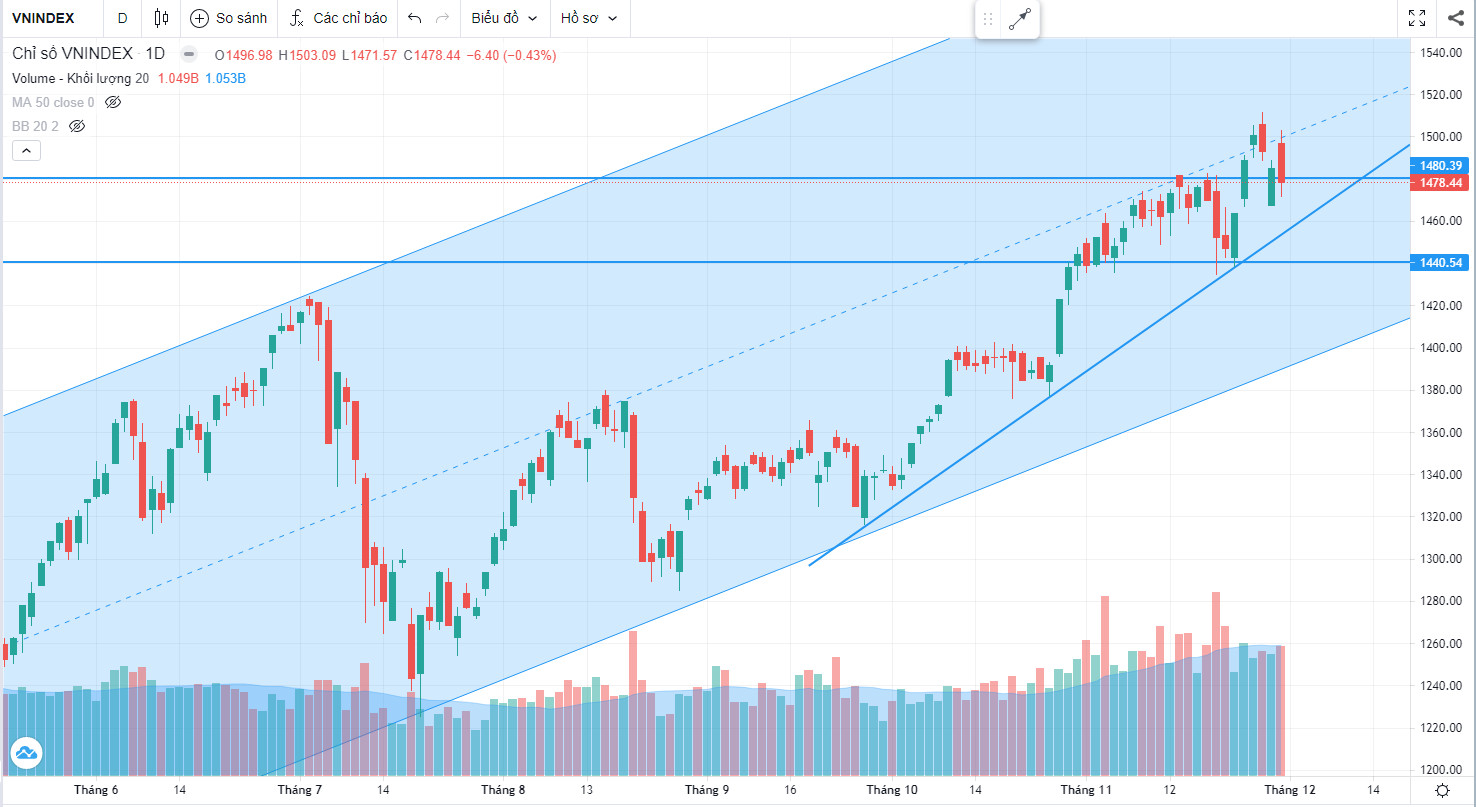Viewport: 1476px width, 807px height.
Task: Open the Hồ sơ dropdown menu
Action: coord(589,18)
